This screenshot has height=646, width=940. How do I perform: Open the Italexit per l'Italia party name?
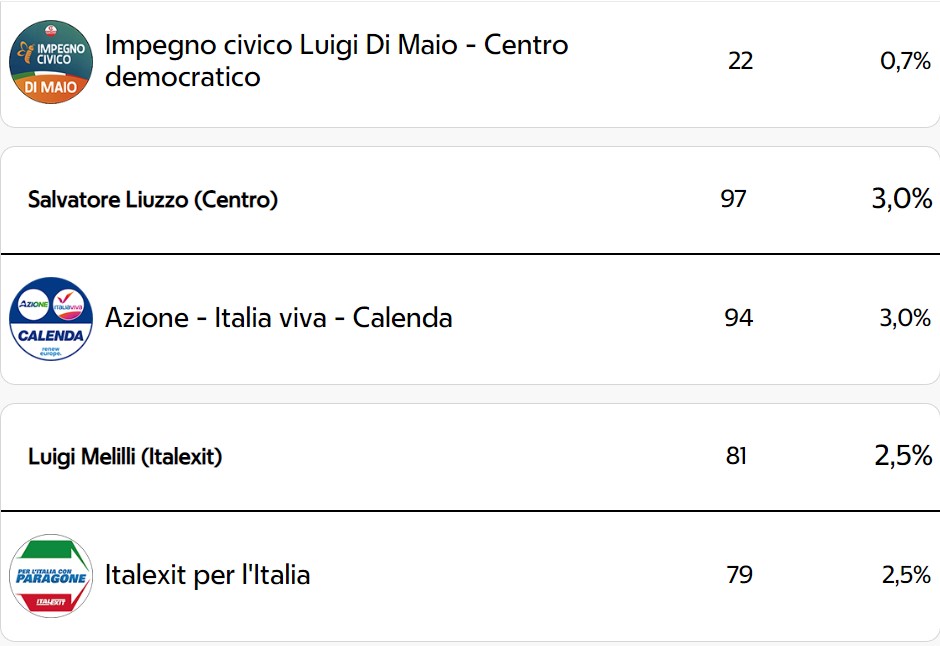click(x=207, y=575)
